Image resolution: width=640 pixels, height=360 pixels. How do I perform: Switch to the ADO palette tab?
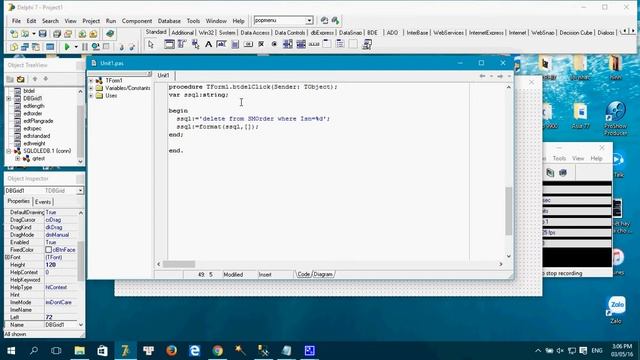pos(392,32)
